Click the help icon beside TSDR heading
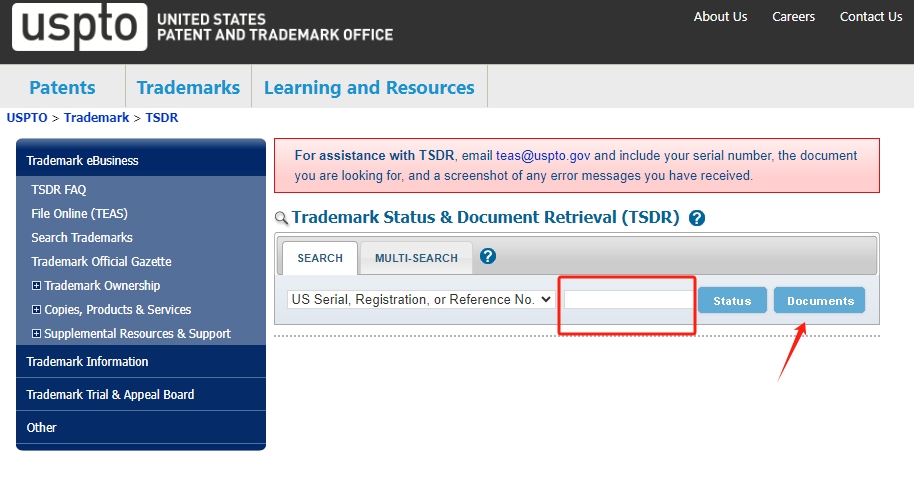Image resolution: width=914 pixels, height=477 pixels. (697, 218)
